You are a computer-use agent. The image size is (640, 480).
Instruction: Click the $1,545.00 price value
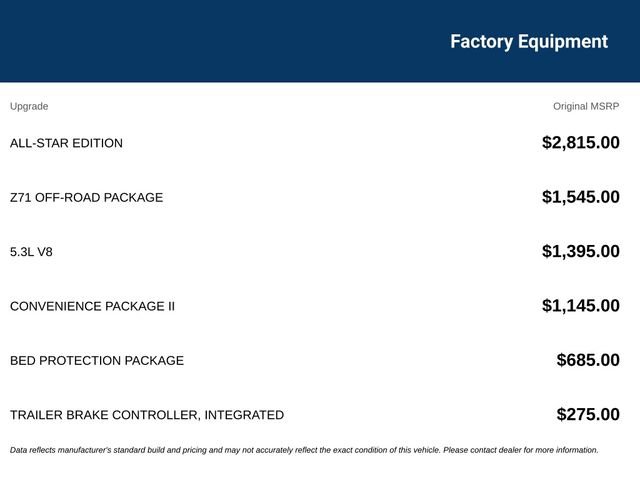(x=580, y=197)
